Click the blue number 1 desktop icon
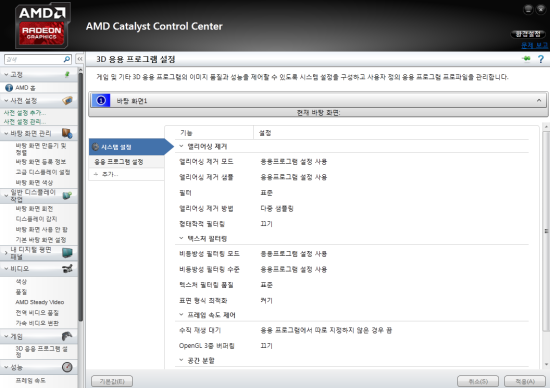550x388 pixels. click(101, 101)
